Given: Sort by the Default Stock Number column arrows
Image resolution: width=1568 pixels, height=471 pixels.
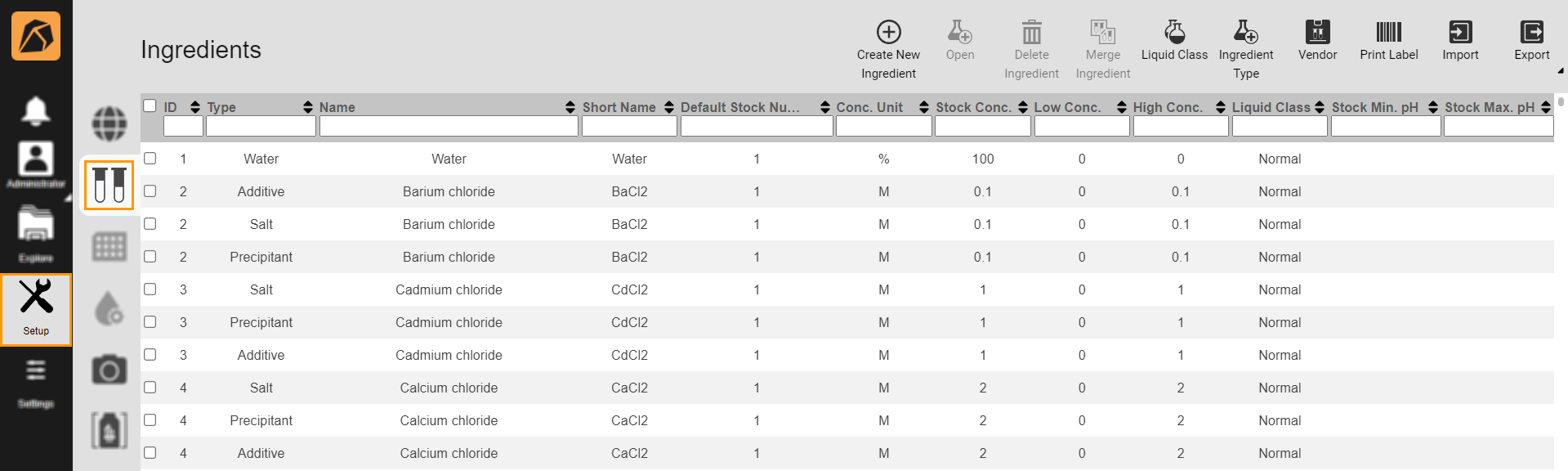Looking at the screenshot, I should point(825,107).
